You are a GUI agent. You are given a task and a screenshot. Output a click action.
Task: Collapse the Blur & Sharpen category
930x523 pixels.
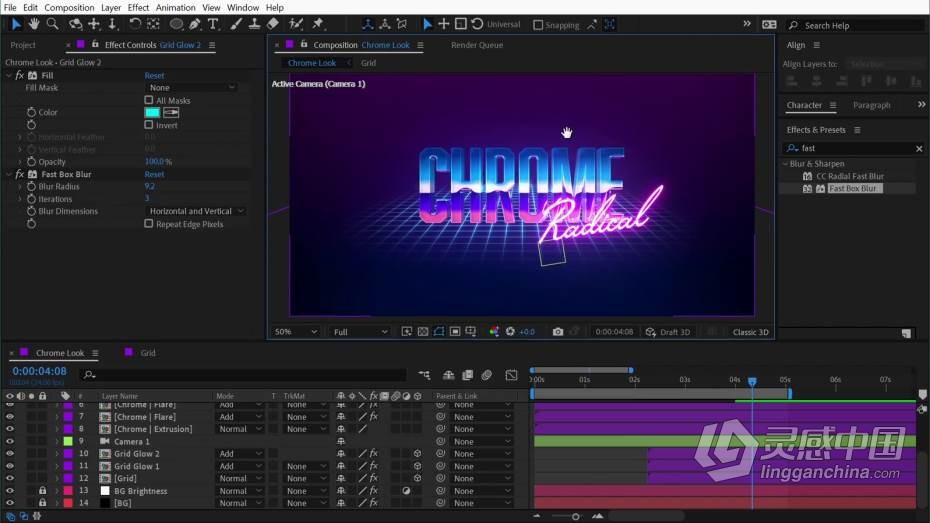pyautogui.click(x=785, y=164)
